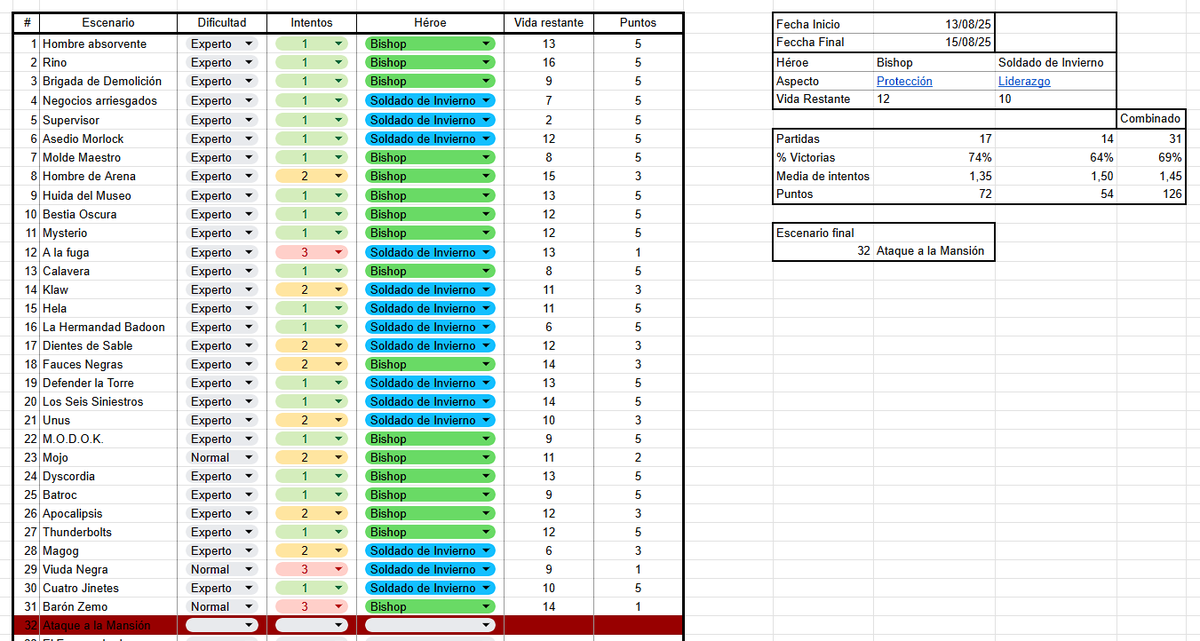Open hero dropdown for Barón Zemo
This screenshot has height=641, width=1200.
point(431,607)
